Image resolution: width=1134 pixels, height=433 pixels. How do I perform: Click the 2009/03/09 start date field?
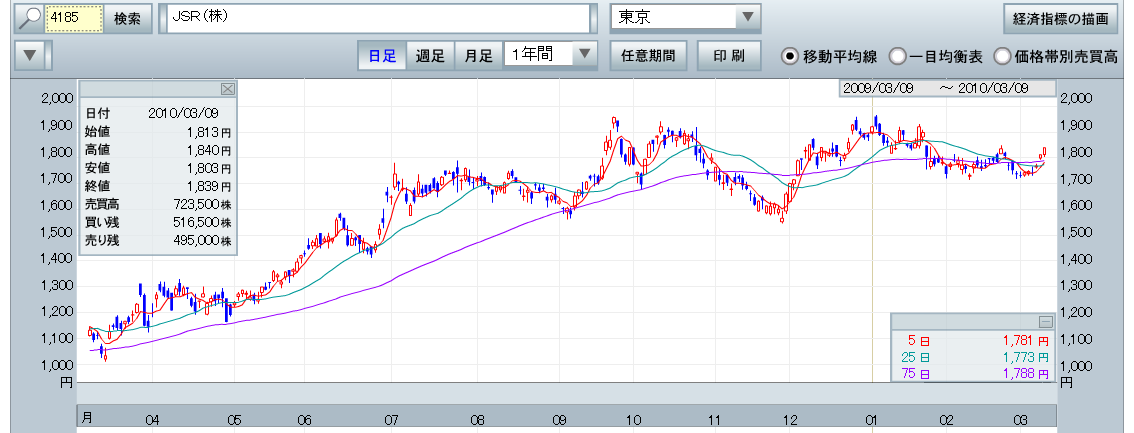point(878,88)
